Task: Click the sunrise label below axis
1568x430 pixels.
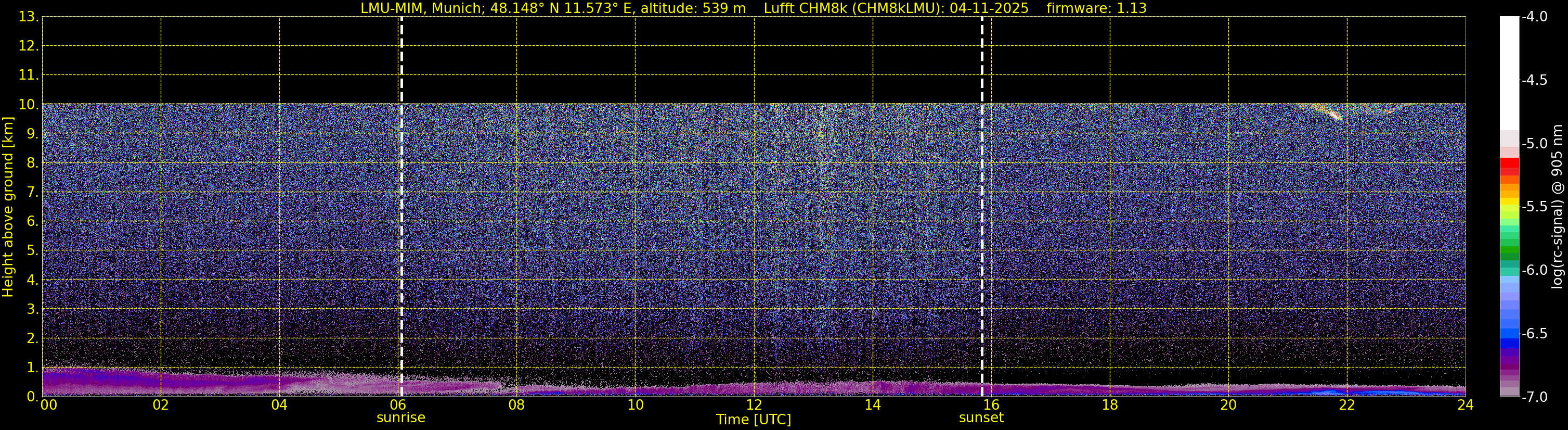Action: (401, 418)
